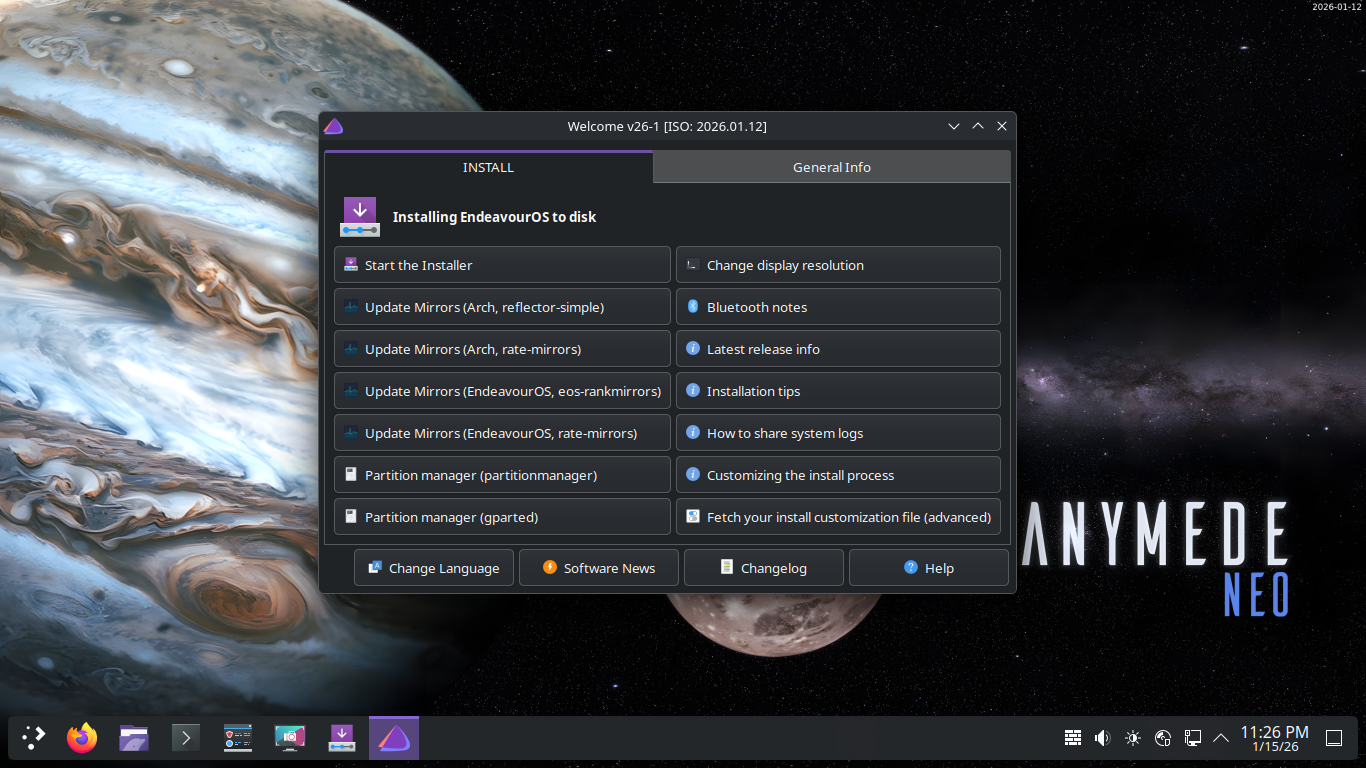Open the clock showing 11:26 PM
This screenshot has width=1366, height=768.
tap(1275, 738)
